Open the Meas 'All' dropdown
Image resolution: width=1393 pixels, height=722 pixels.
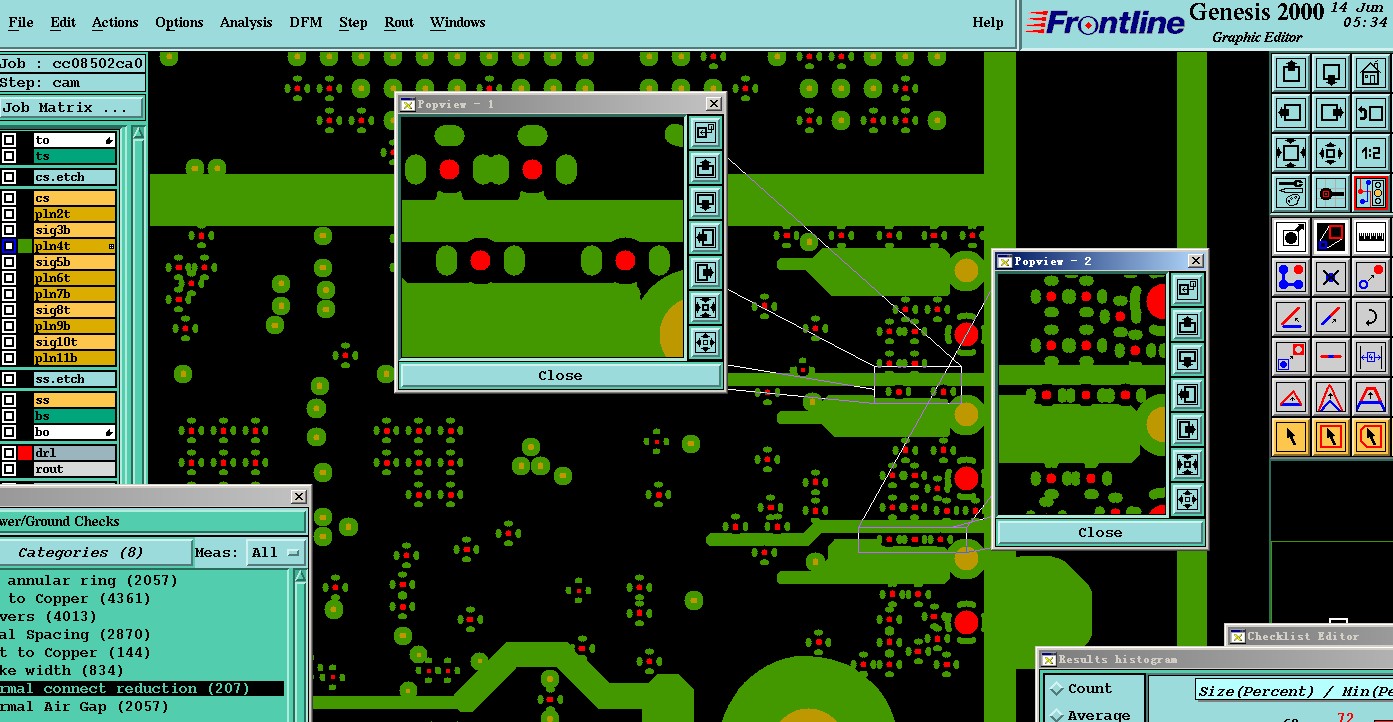click(277, 552)
